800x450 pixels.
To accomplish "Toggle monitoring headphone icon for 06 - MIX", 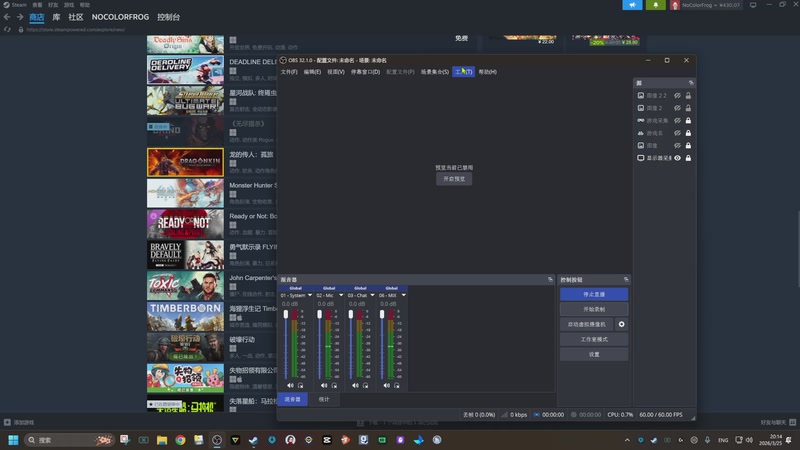I will coord(396,386).
